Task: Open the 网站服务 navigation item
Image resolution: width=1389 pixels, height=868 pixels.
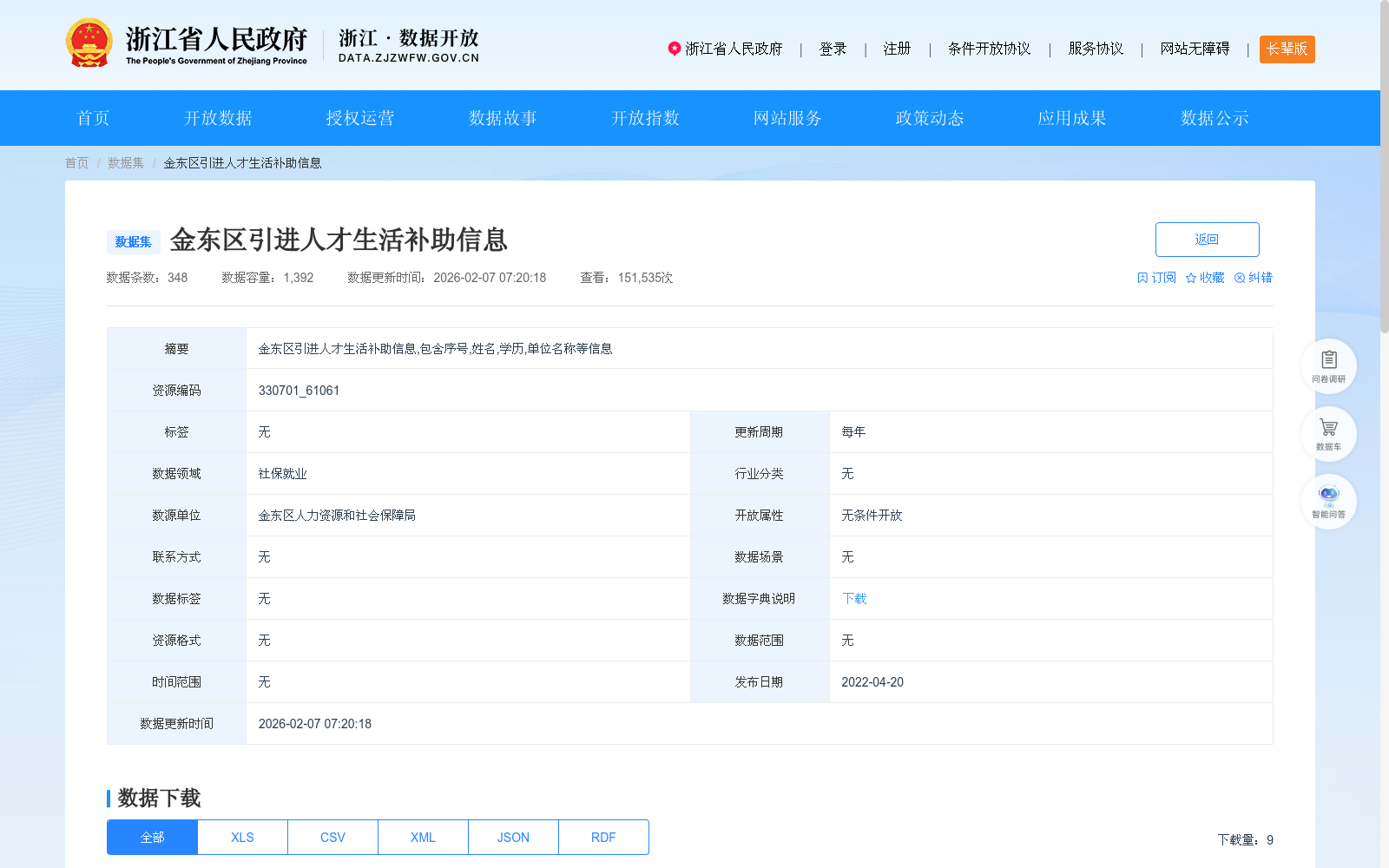Action: (x=787, y=118)
